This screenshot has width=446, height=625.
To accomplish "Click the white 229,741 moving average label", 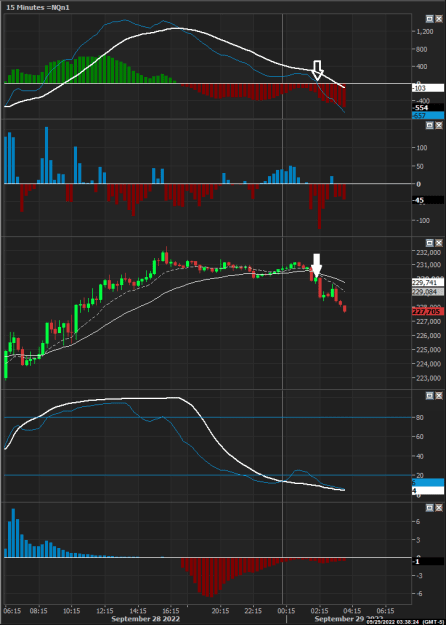I will (x=427, y=282).
